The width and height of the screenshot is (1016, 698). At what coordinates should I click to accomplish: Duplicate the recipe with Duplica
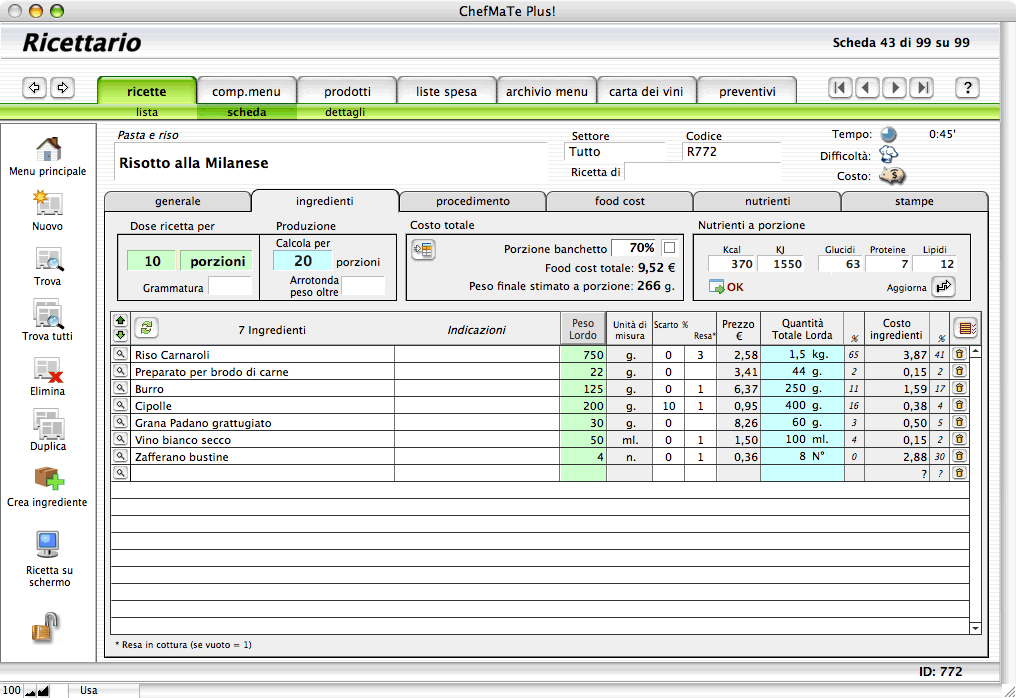(48, 425)
